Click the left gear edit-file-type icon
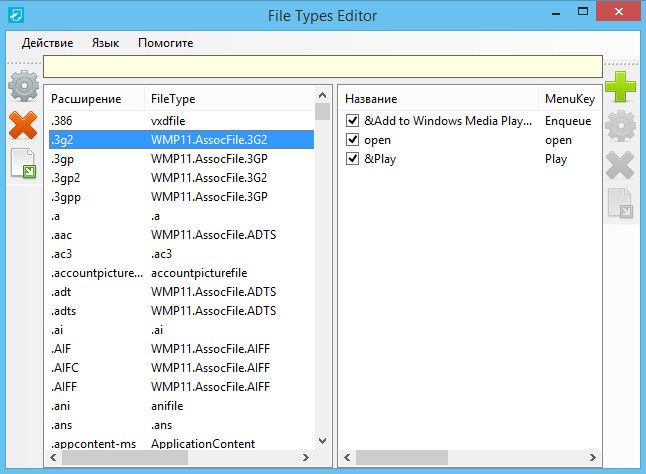The height and width of the screenshot is (474, 646). tap(23, 86)
